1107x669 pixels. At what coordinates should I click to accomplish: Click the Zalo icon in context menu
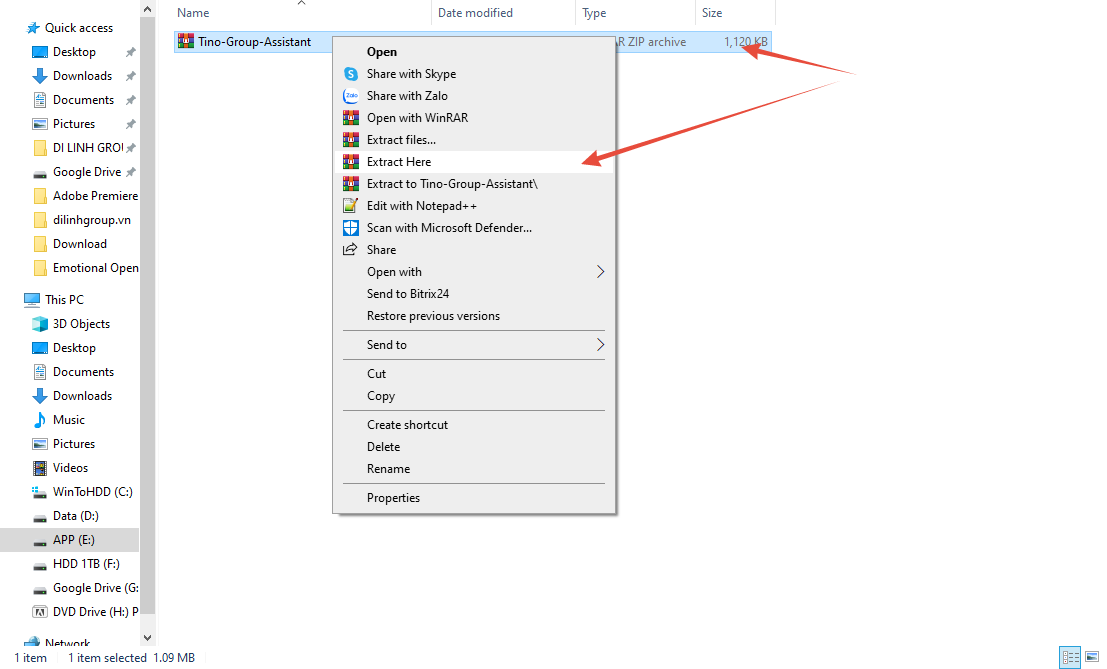point(351,96)
